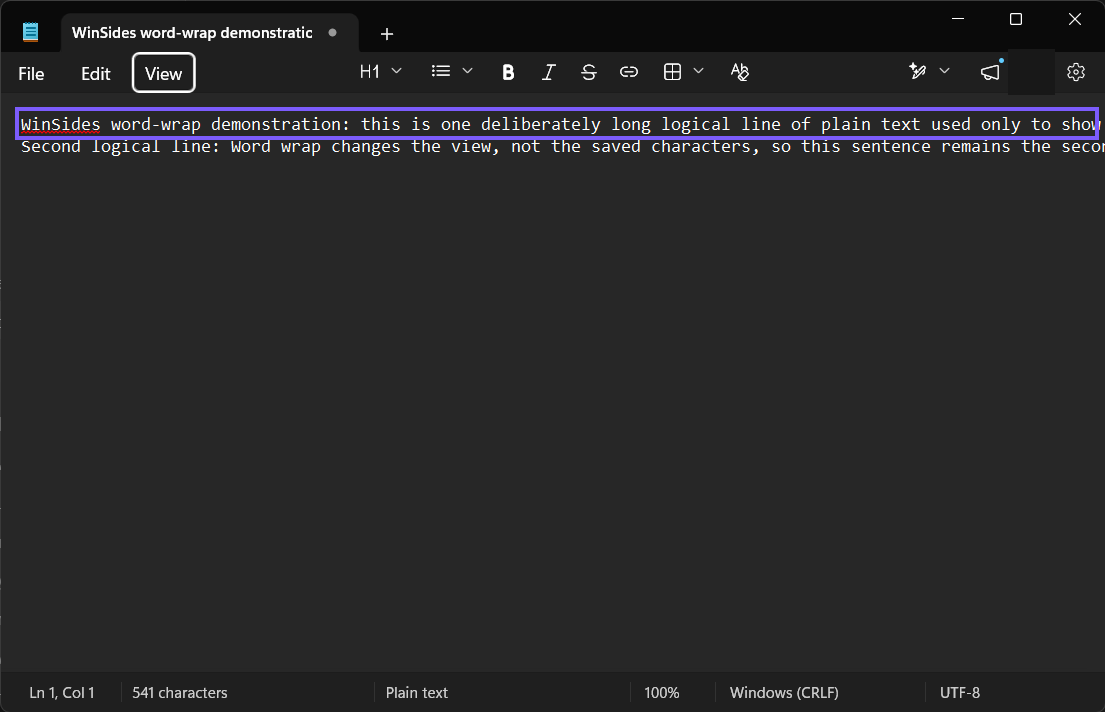
Task: Expand the table options dropdown arrow
Action: tap(698, 71)
